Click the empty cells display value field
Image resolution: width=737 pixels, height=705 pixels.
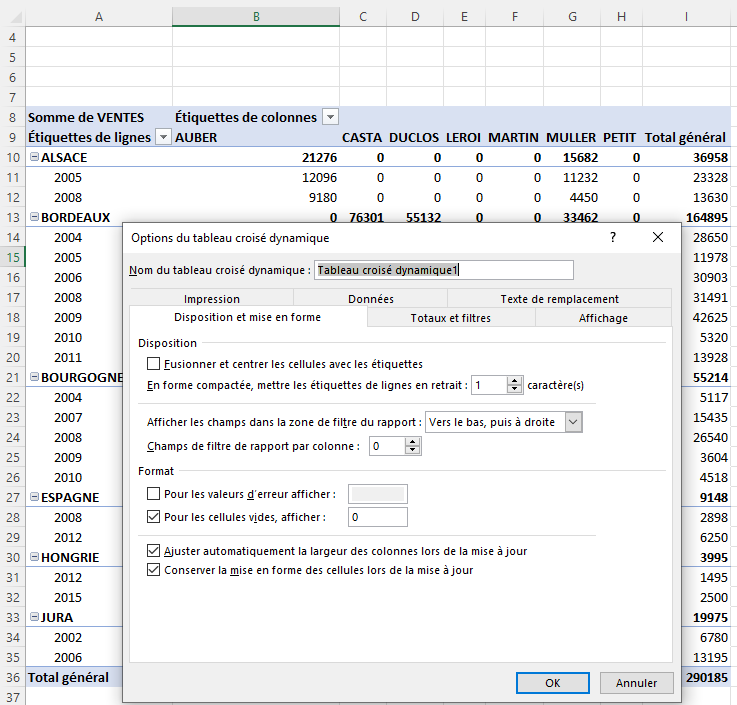378,517
